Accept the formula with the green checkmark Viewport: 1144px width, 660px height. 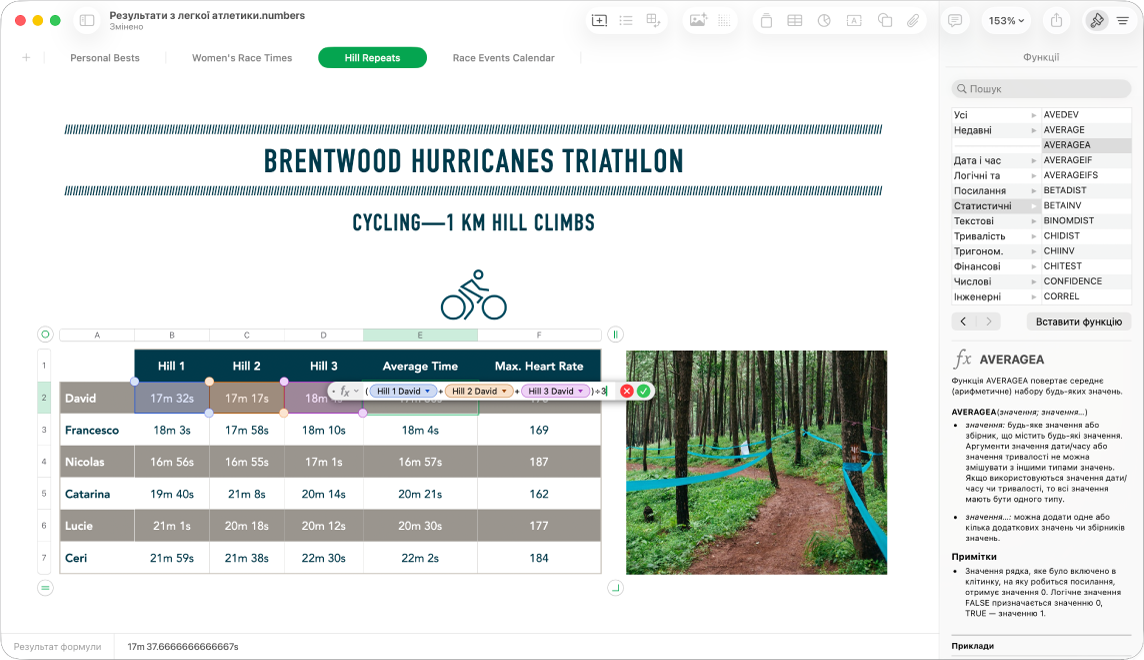coord(644,391)
